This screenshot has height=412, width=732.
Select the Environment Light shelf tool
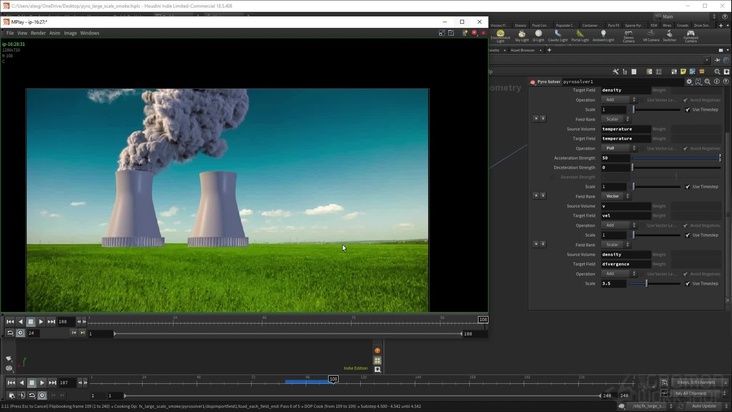click(500, 35)
